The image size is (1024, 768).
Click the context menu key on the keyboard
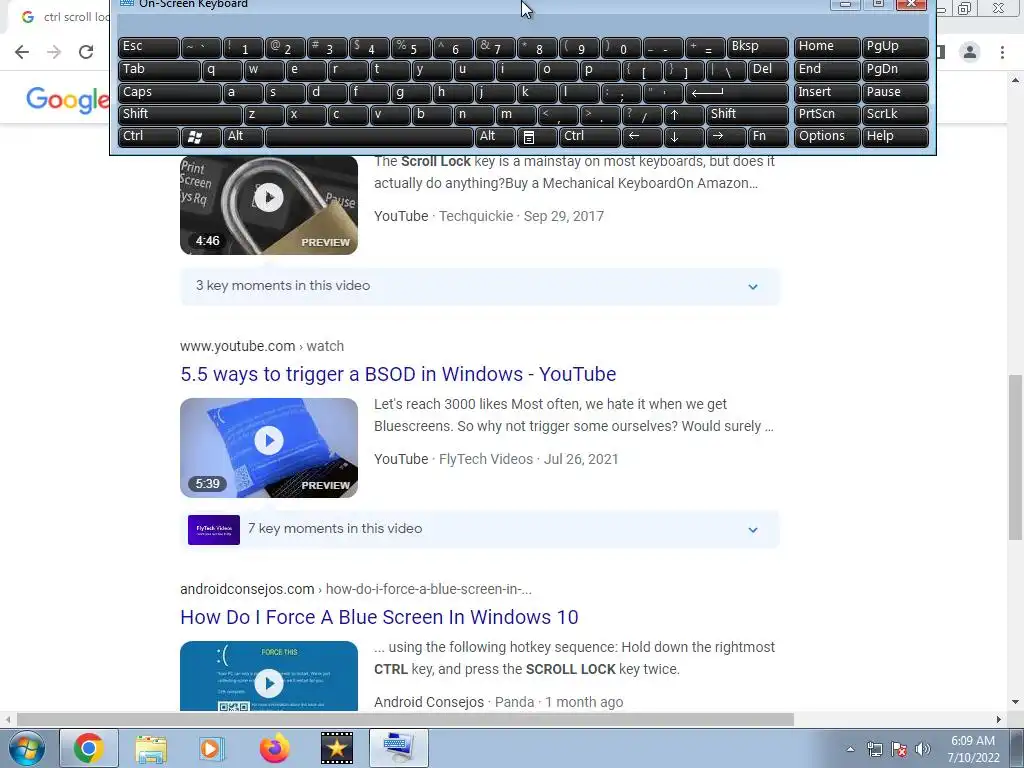pyautogui.click(x=537, y=136)
